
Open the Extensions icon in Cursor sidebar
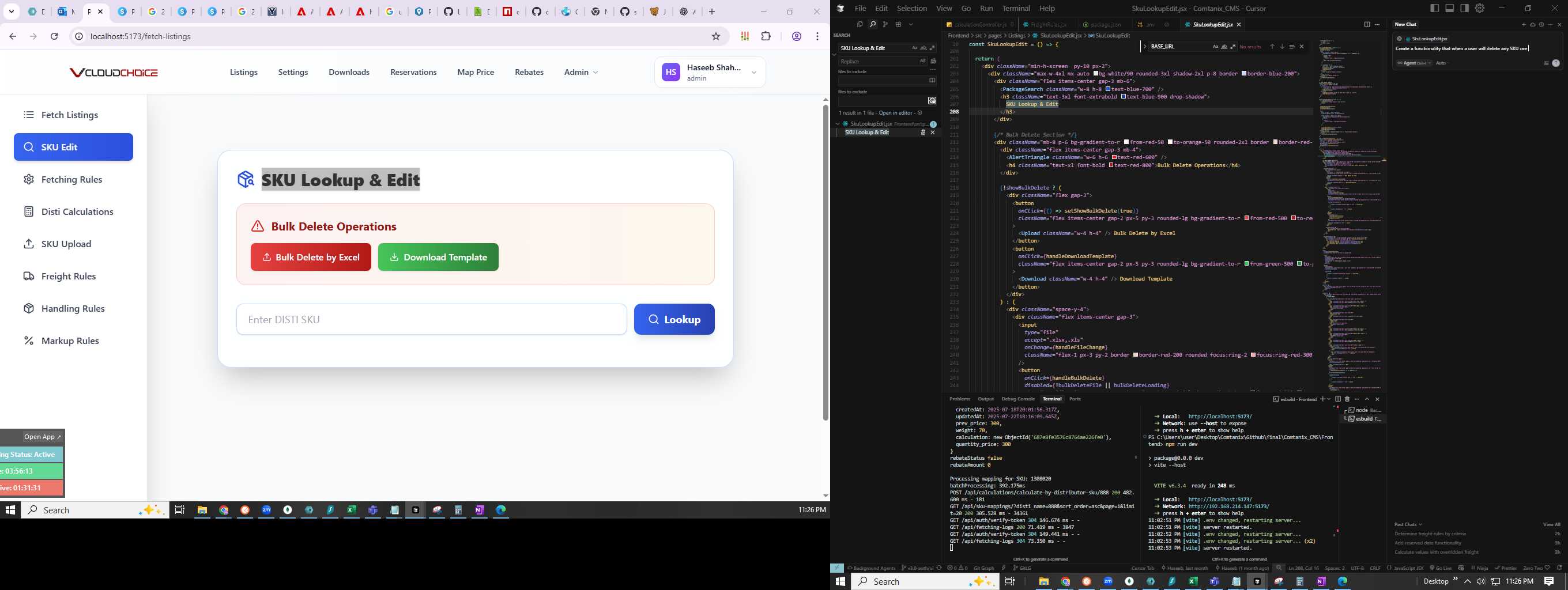point(899,24)
